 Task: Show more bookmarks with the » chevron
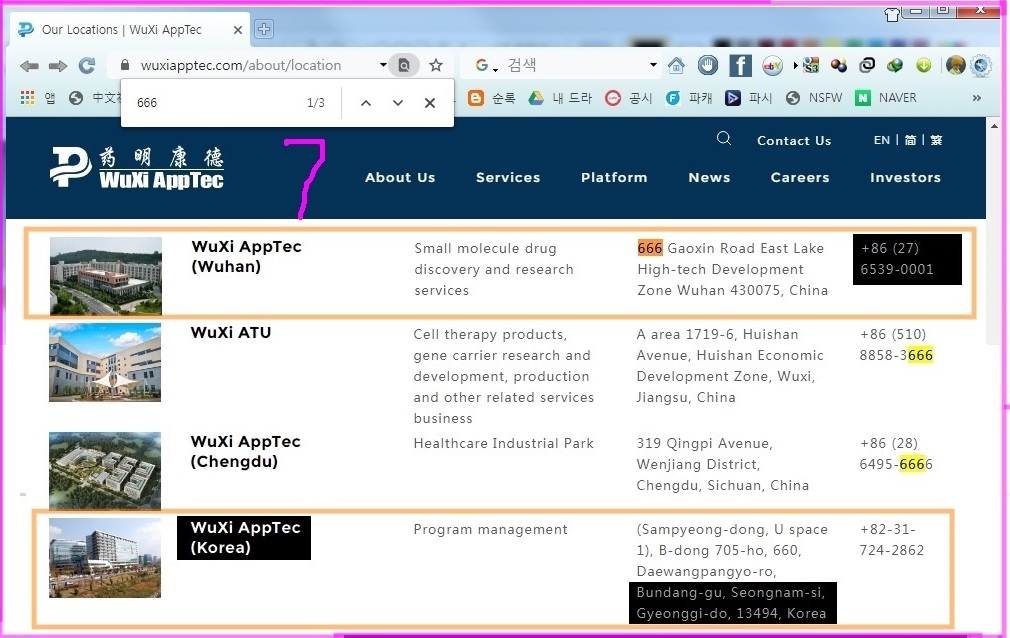point(977,98)
